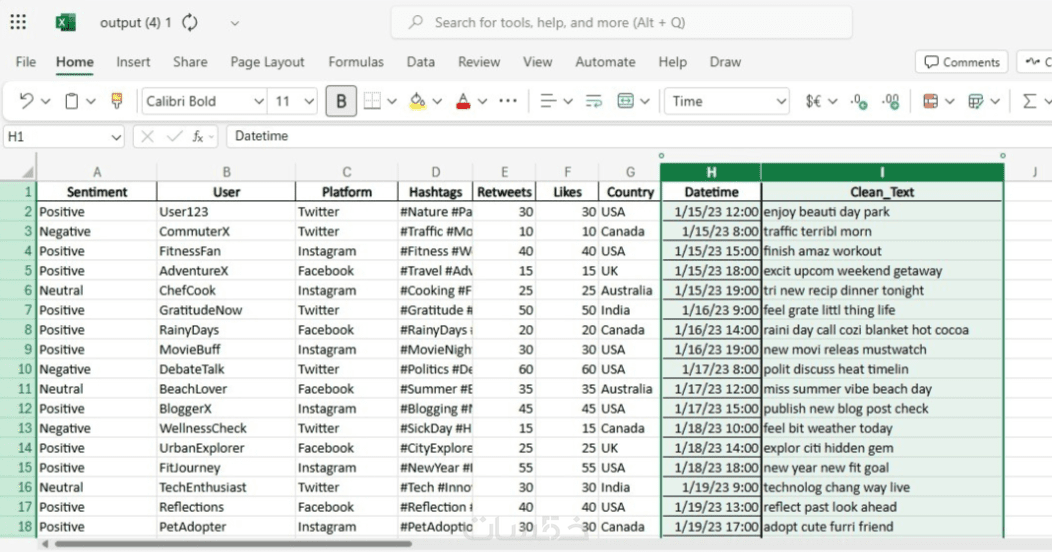Viewport: 1052px width, 552px height.
Task: Click the search for tools box
Action: (x=622, y=22)
